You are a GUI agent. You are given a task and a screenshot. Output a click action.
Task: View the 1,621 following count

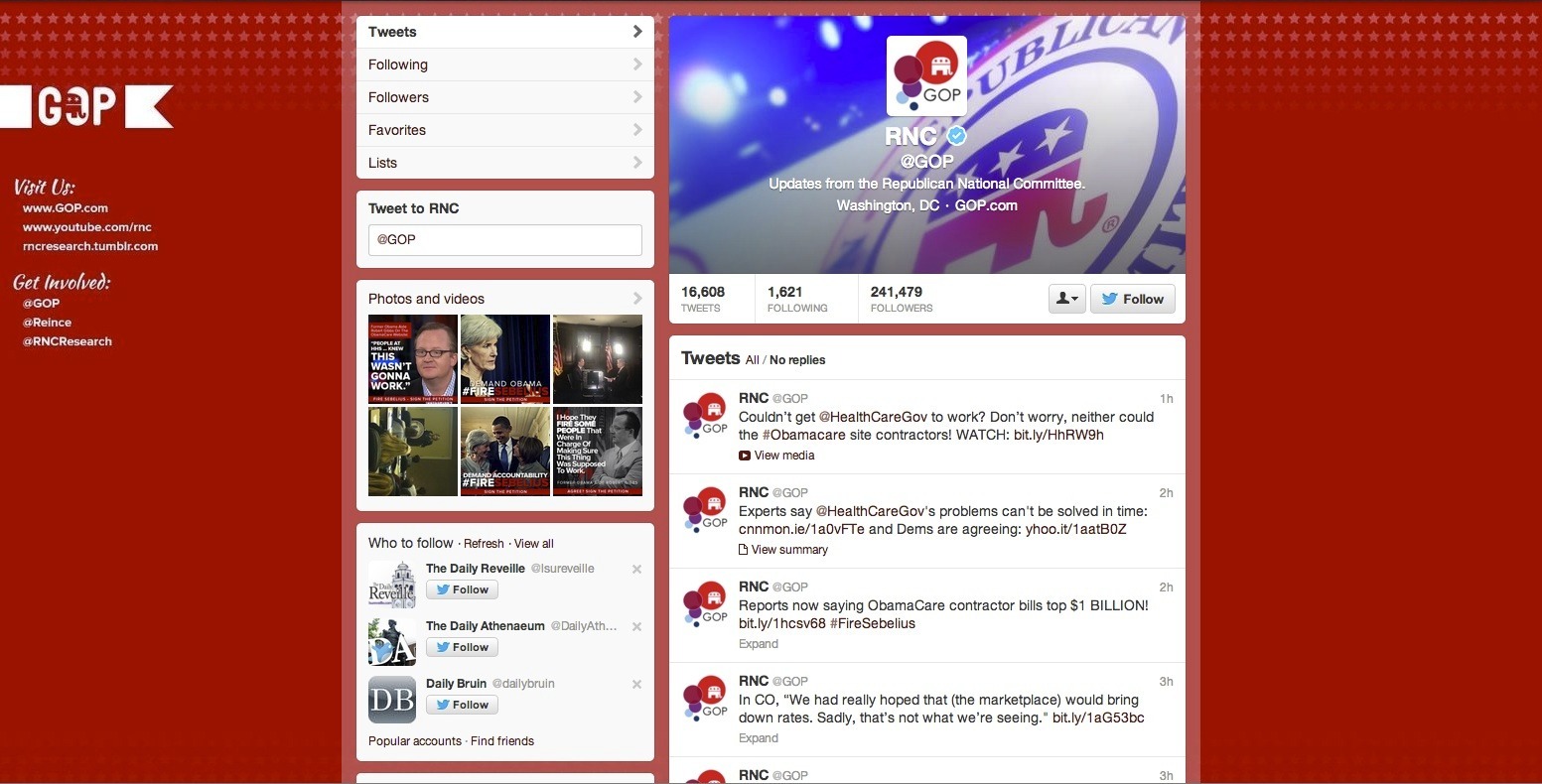pos(797,299)
